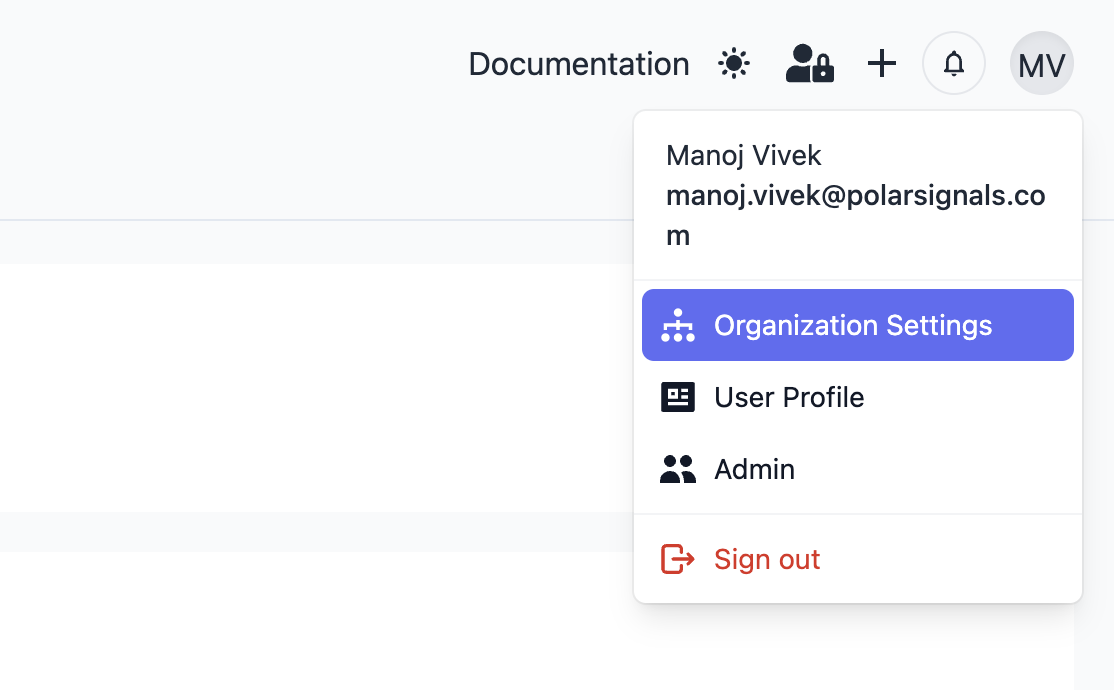The height and width of the screenshot is (690, 1114).
Task: Click the plus icon in the top bar
Action: (882, 63)
